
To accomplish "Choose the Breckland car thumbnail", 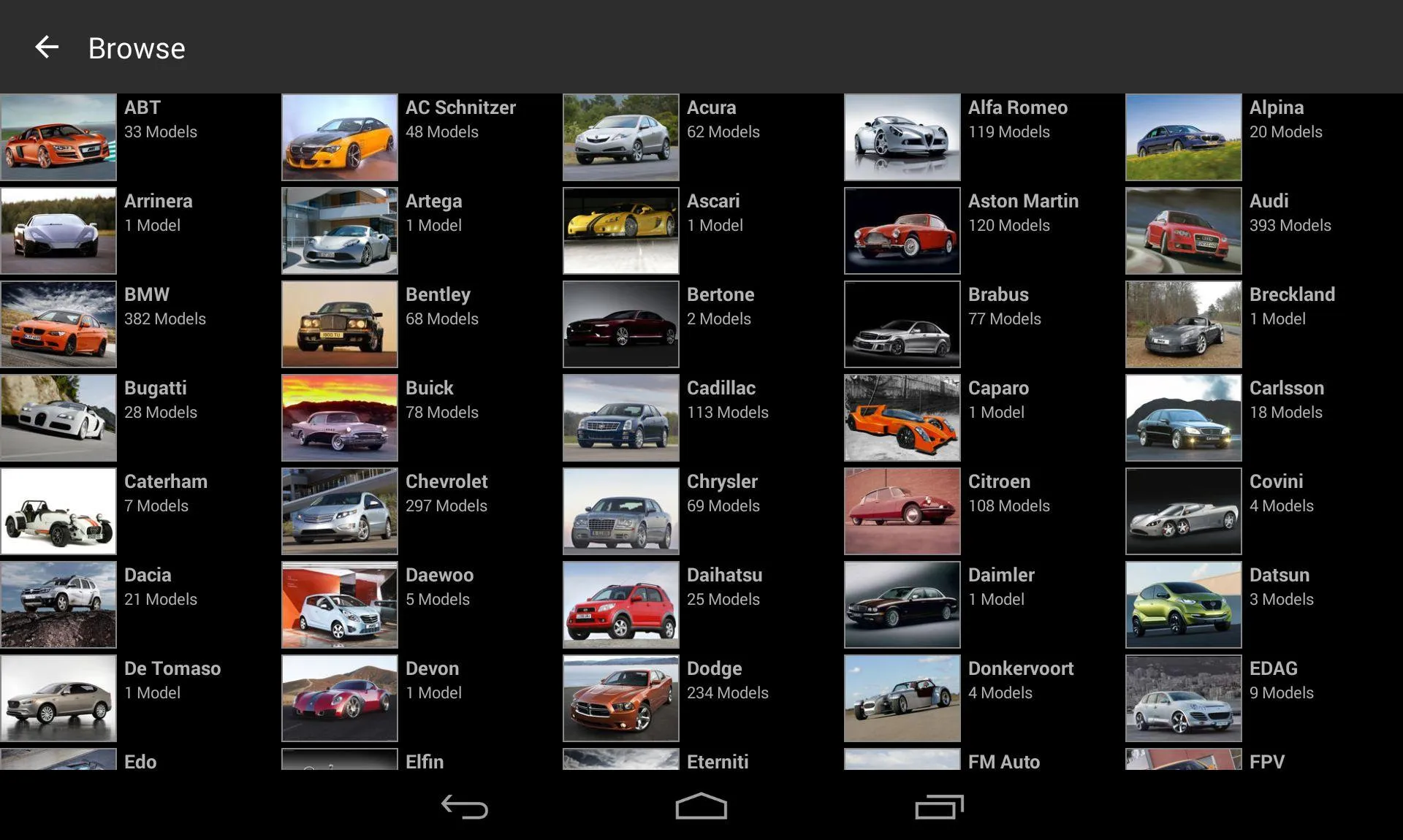I will [1184, 324].
